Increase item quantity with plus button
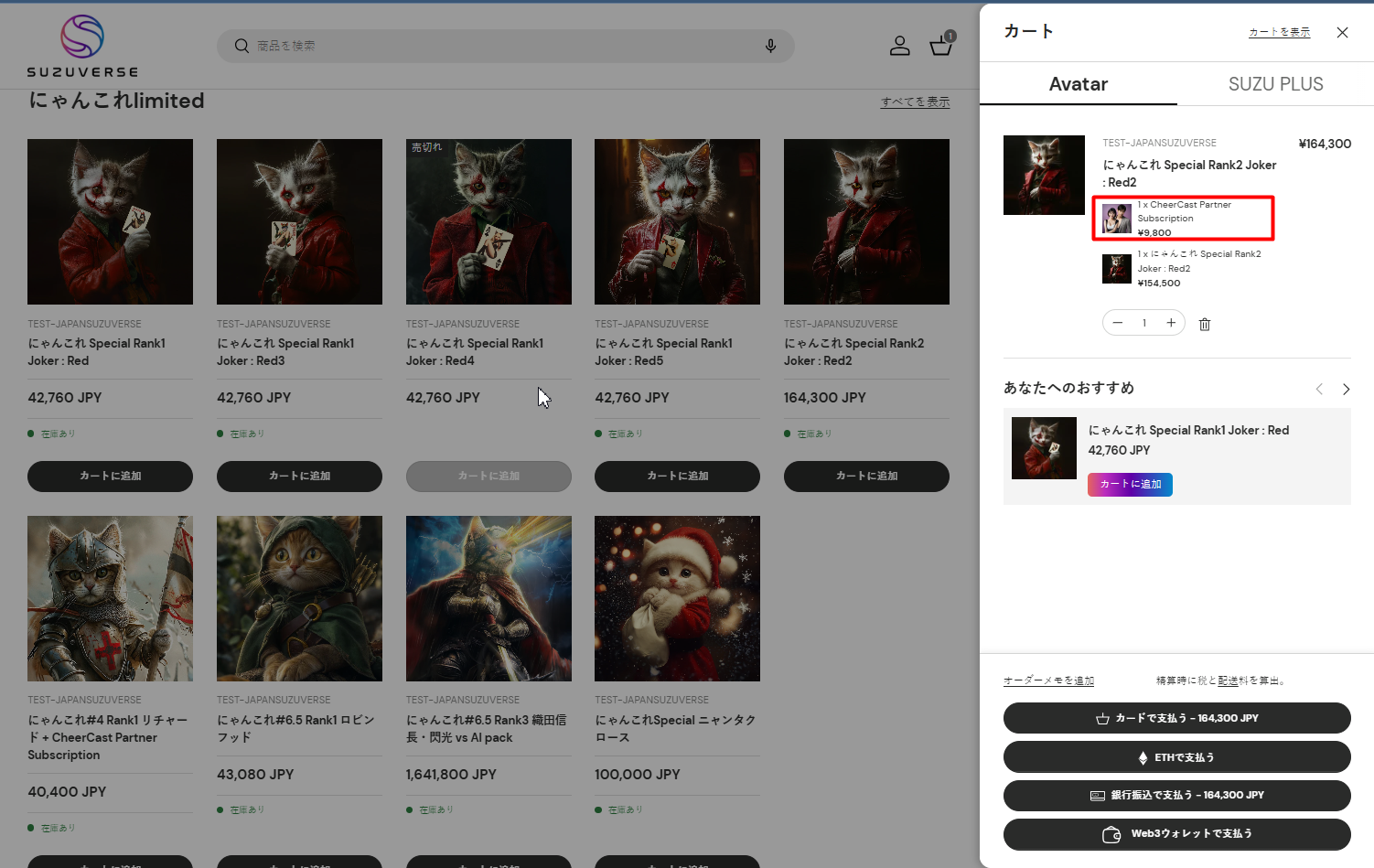 [1171, 323]
